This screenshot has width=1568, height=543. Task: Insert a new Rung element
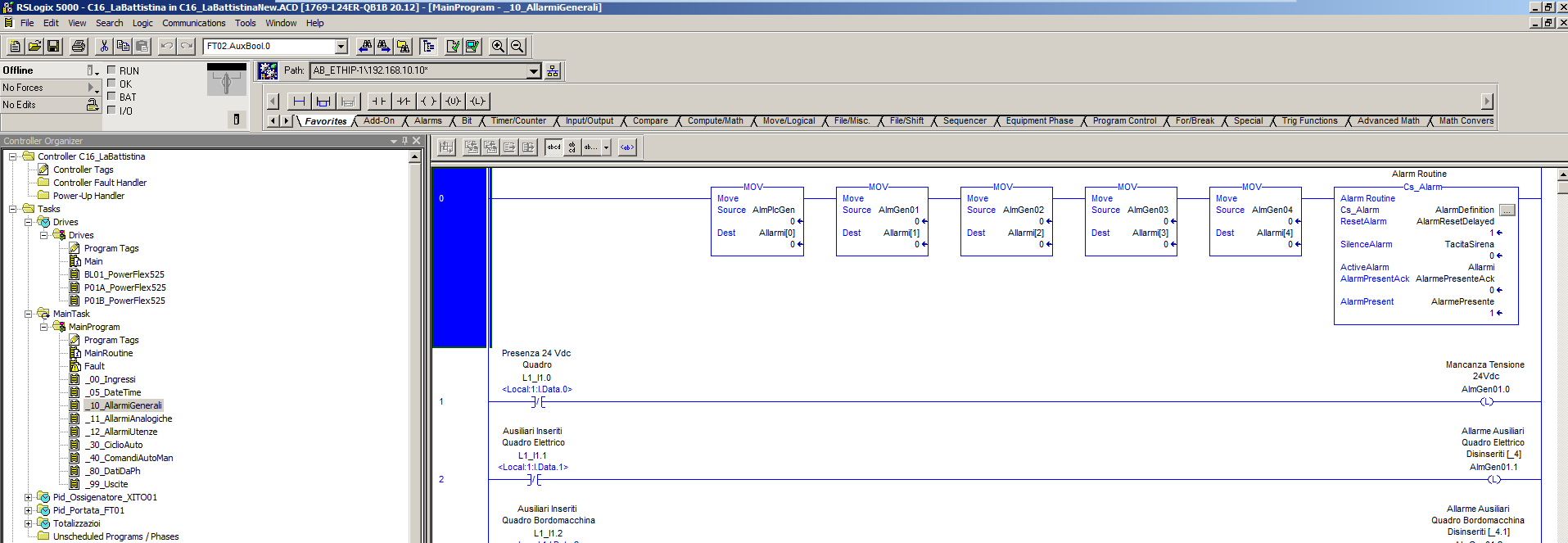(x=299, y=102)
